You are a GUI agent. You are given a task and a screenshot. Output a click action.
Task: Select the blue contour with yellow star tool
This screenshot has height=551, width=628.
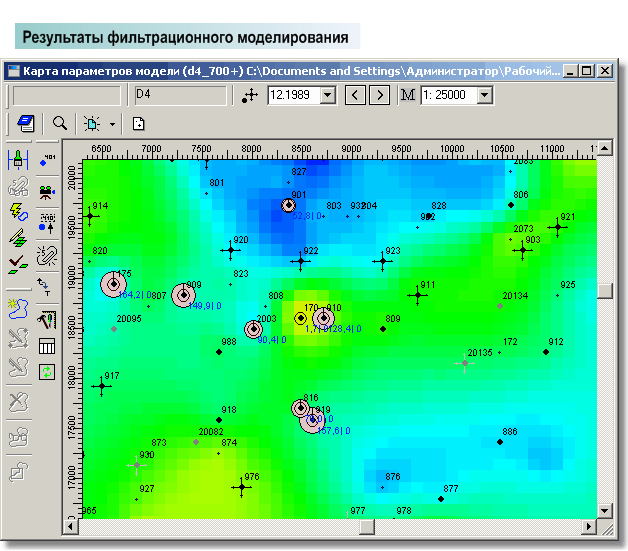point(18,309)
